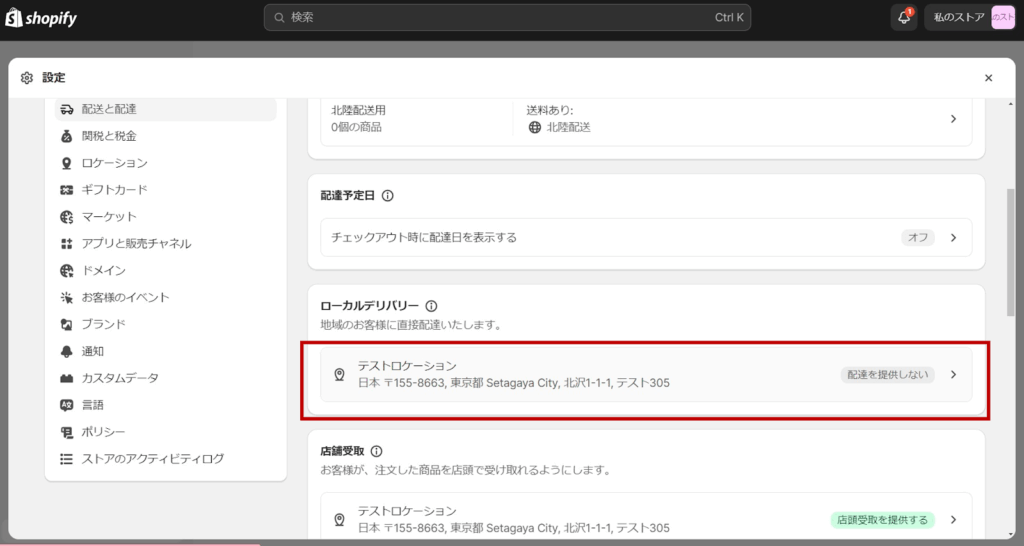Click the 配達予定日 heading
Viewport: 1024px width, 546px height.
point(347,195)
